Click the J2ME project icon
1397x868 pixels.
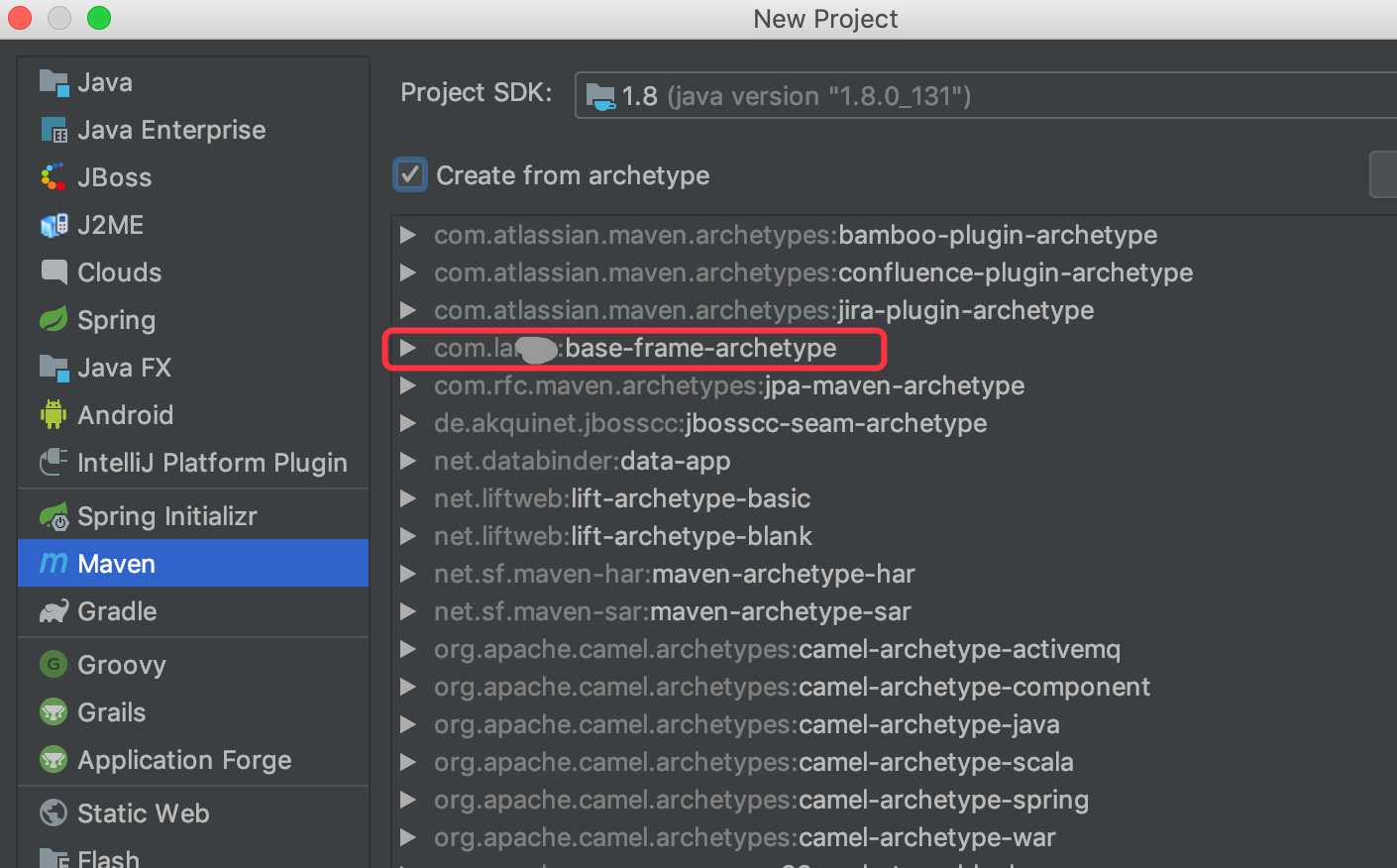tap(54, 225)
